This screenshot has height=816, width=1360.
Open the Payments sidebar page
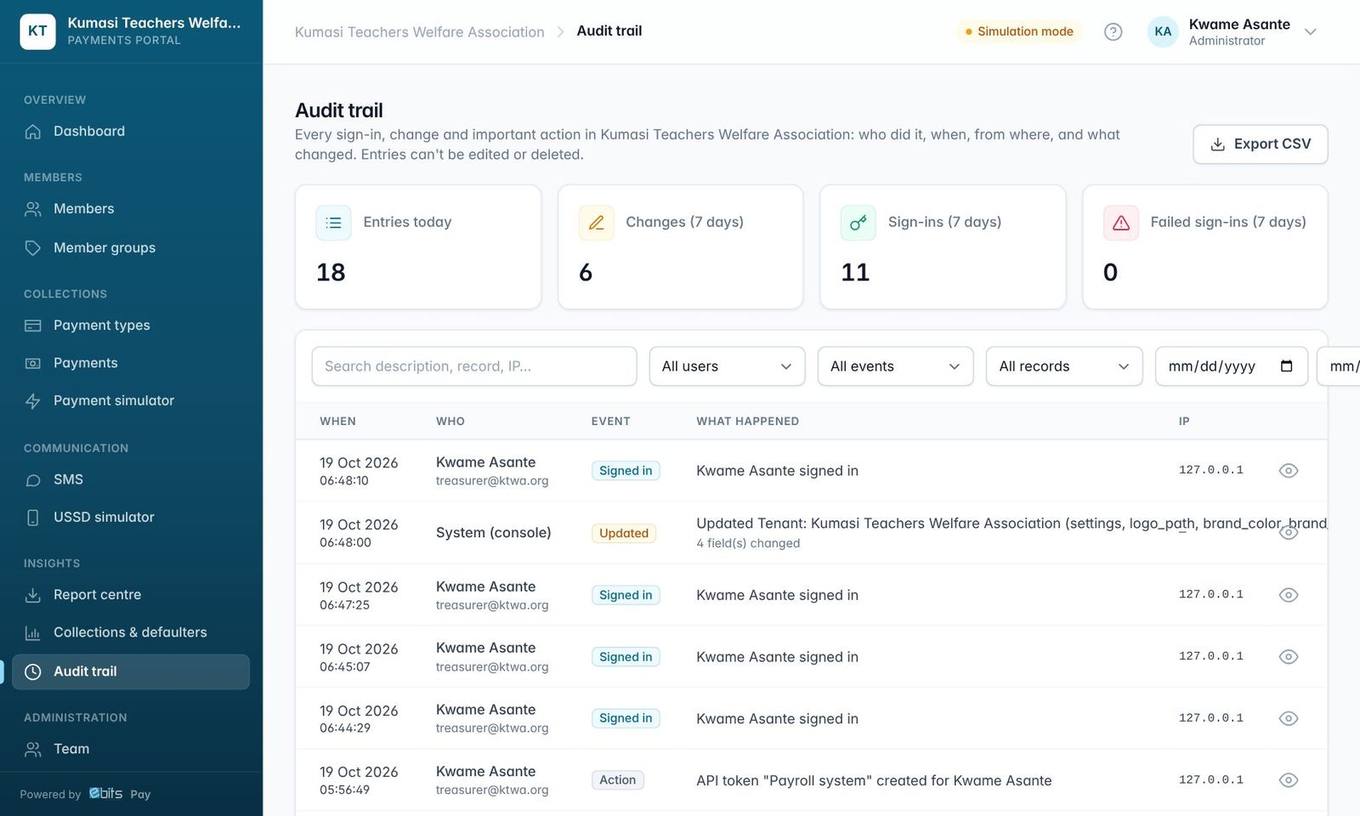click(131, 363)
